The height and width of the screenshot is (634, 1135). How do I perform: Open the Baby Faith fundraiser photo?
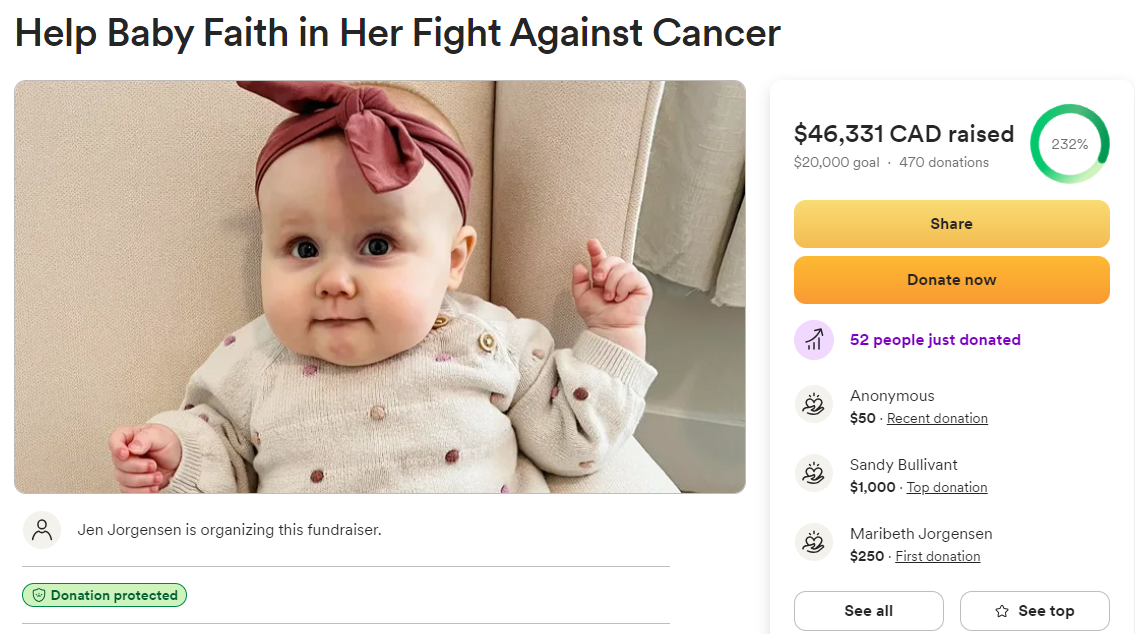pyautogui.click(x=380, y=287)
